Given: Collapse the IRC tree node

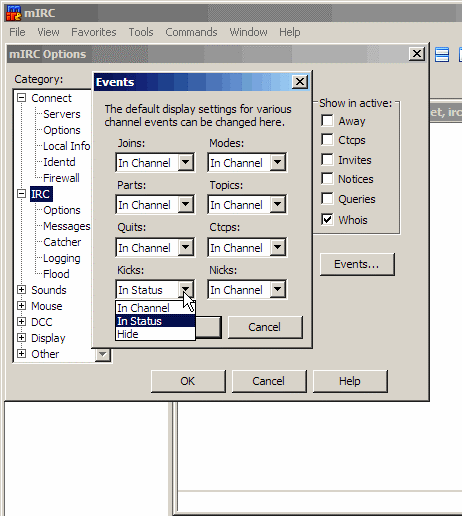Looking at the screenshot, I should pyautogui.click(x=22, y=194).
